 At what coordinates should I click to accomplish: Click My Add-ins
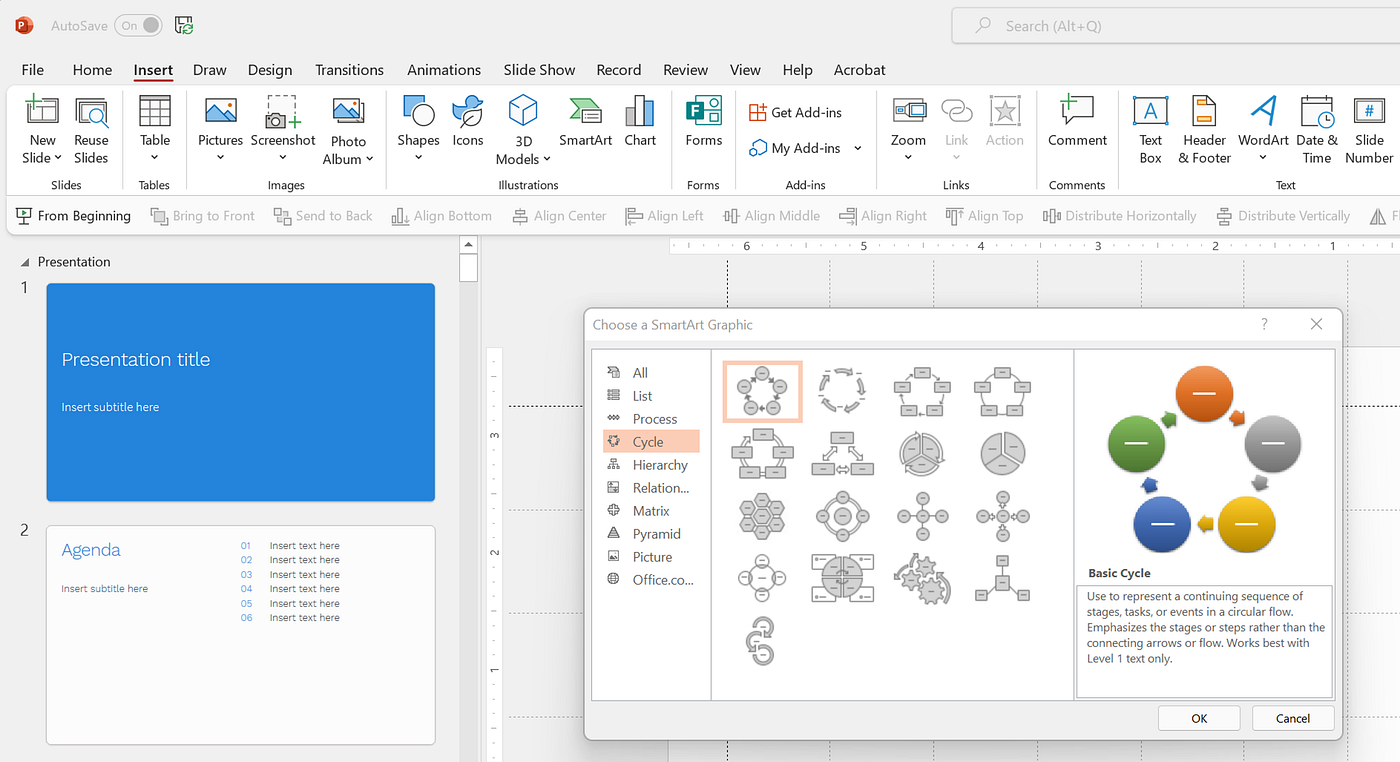pyautogui.click(x=795, y=148)
